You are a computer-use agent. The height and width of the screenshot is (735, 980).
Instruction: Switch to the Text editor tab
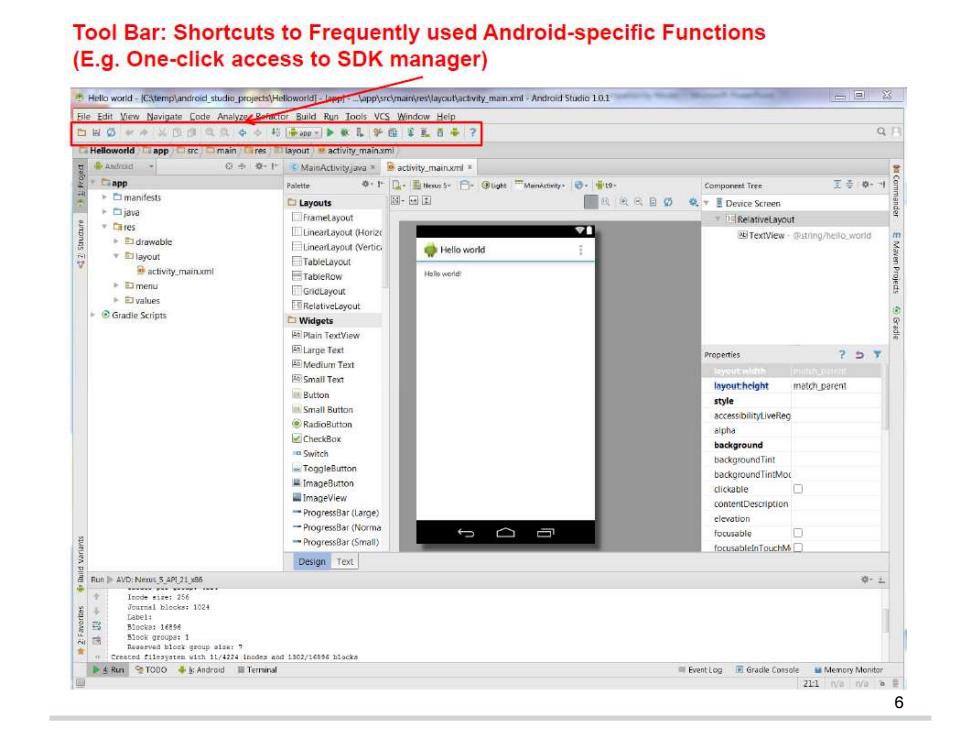tap(345, 561)
